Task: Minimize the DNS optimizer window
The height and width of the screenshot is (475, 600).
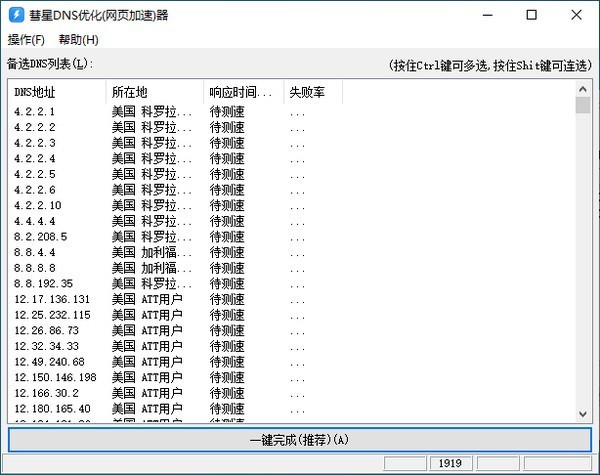Action: point(484,16)
